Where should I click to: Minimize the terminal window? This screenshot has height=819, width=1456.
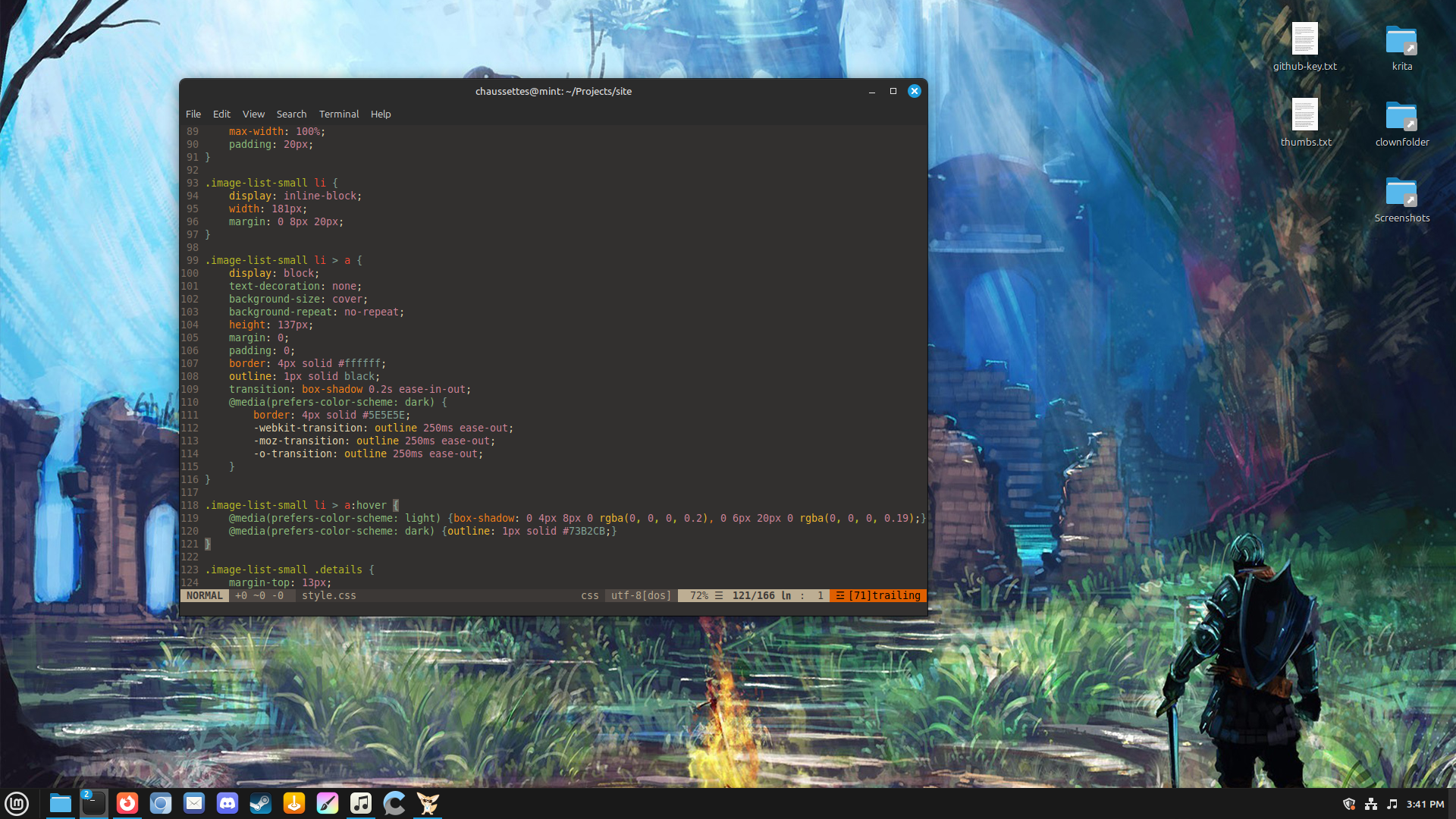pos(872,91)
